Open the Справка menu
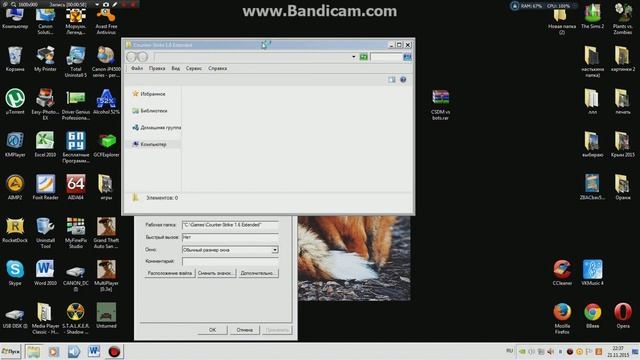 point(218,68)
